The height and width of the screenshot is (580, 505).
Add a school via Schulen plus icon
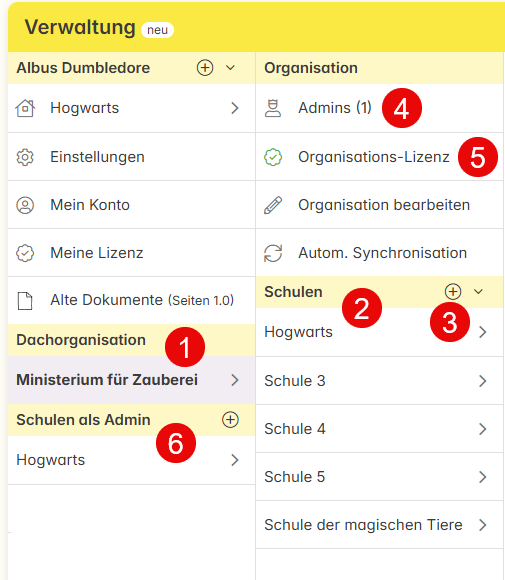click(x=453, y=291)
